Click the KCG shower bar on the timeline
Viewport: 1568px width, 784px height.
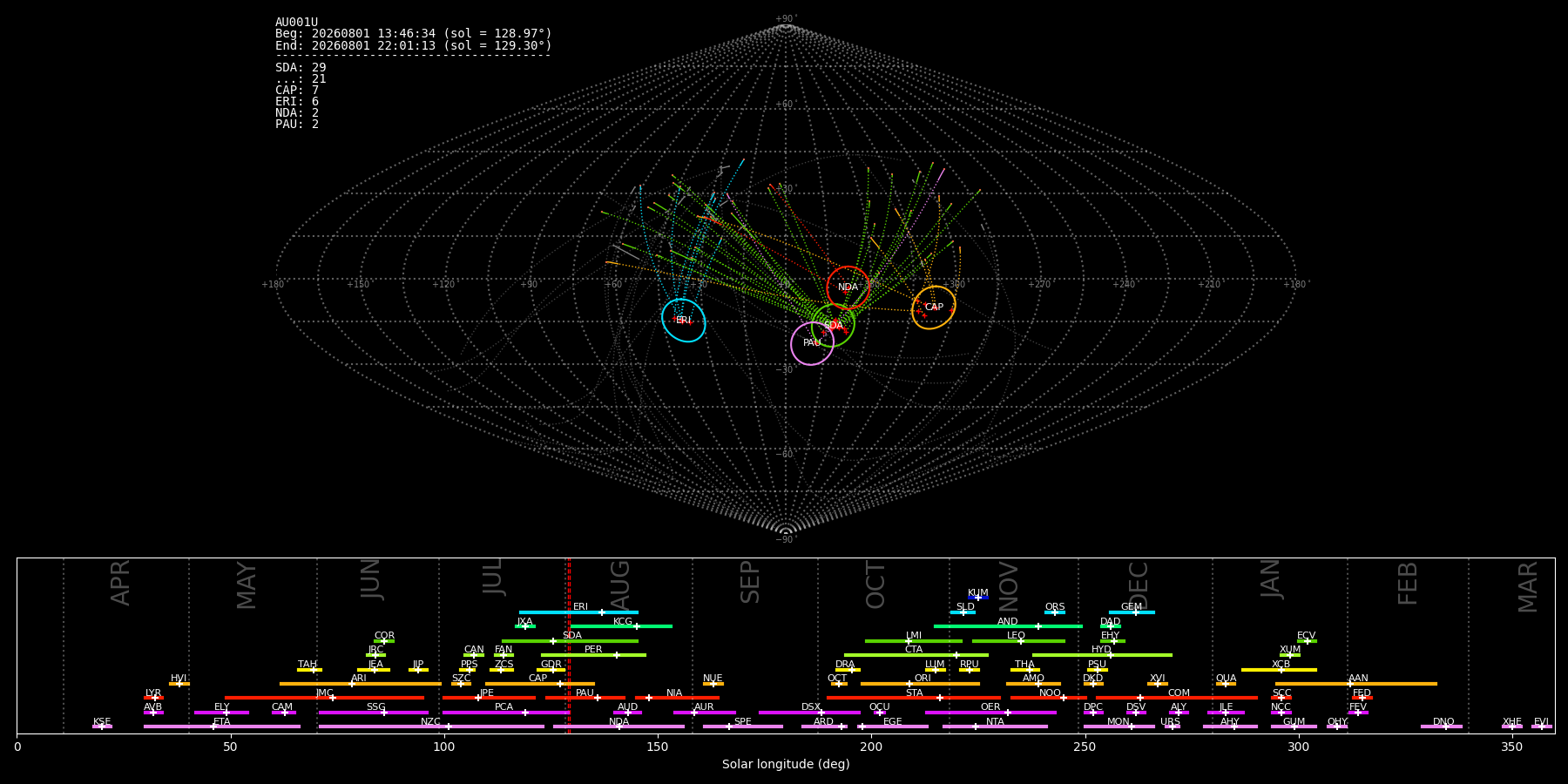(x=621, y=626)
